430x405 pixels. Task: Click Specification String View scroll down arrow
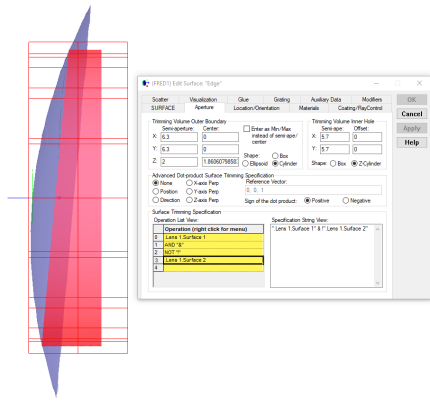pos(378,283)
